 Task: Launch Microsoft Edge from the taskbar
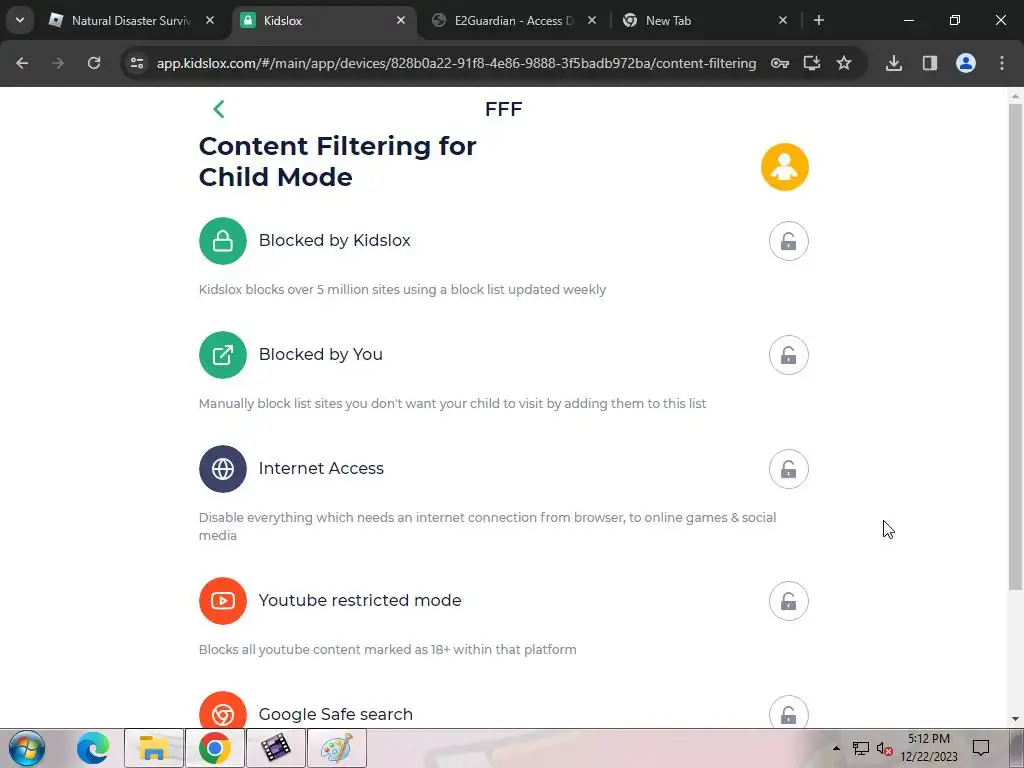[93, 748]
